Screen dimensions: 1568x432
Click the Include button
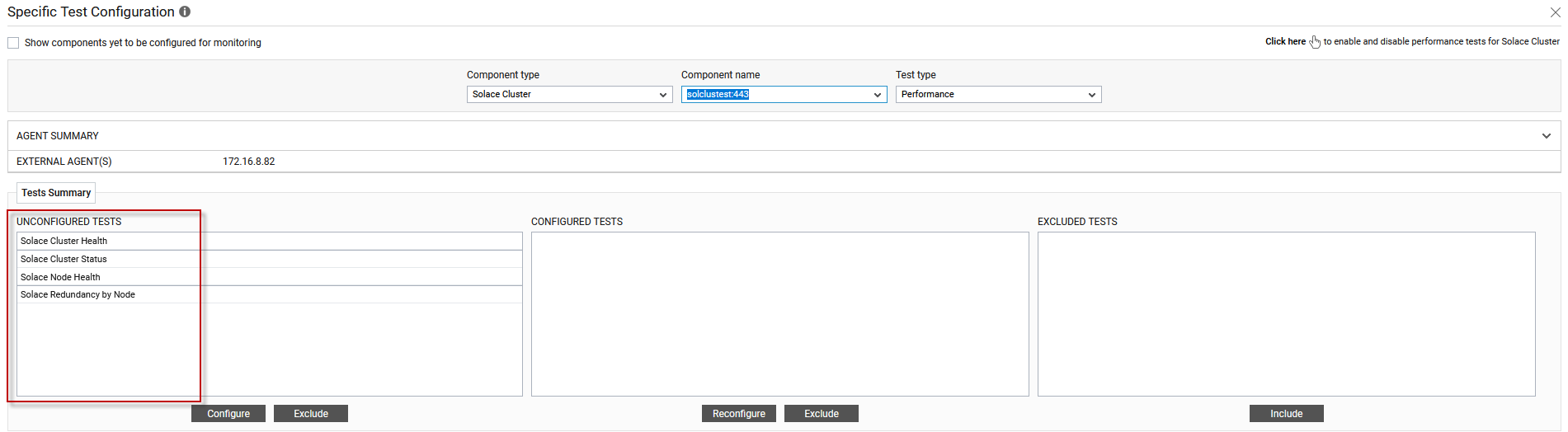[1287, 414]
